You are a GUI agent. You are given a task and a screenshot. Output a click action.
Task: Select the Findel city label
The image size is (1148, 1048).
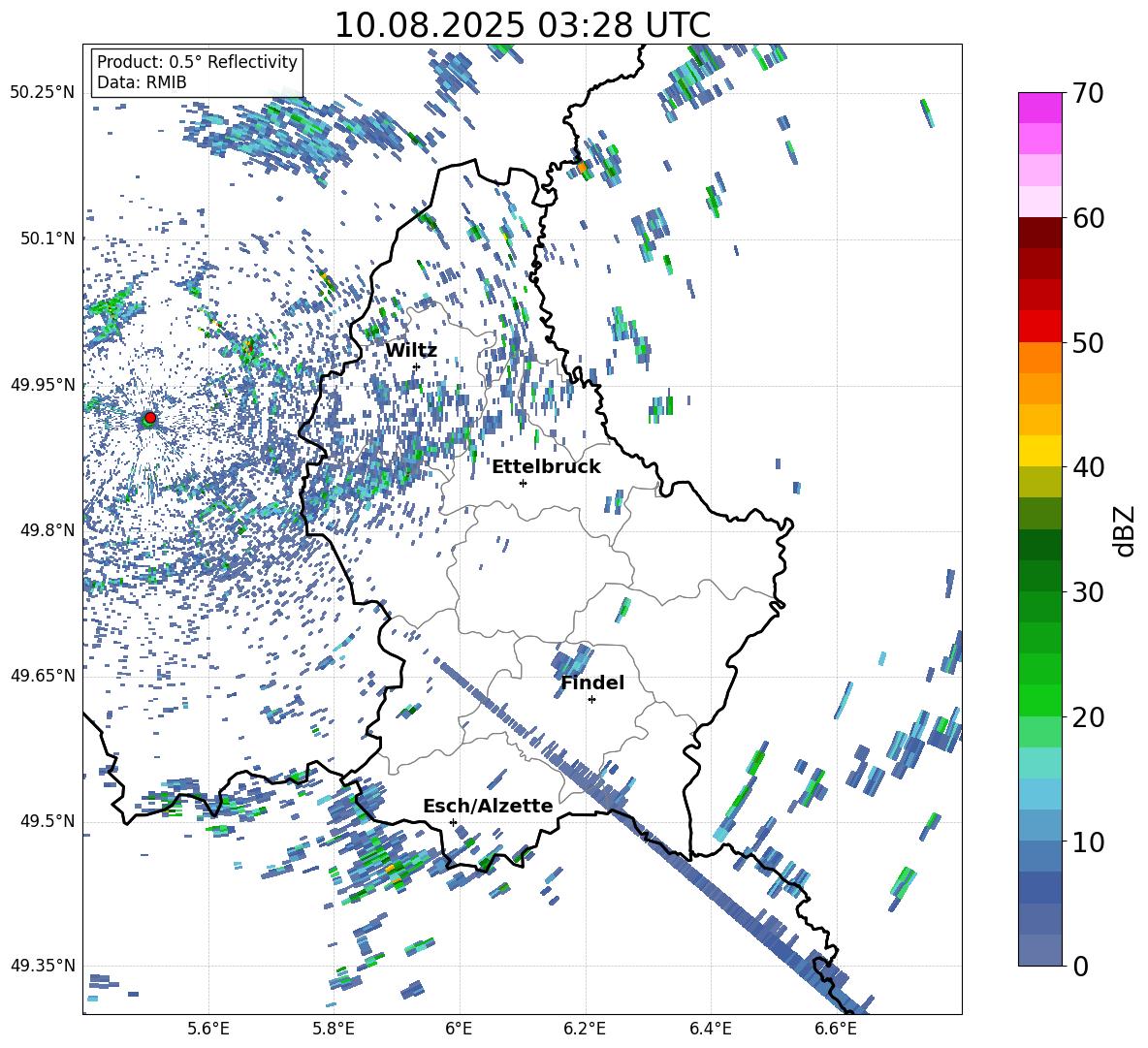[x=592, y=683]
